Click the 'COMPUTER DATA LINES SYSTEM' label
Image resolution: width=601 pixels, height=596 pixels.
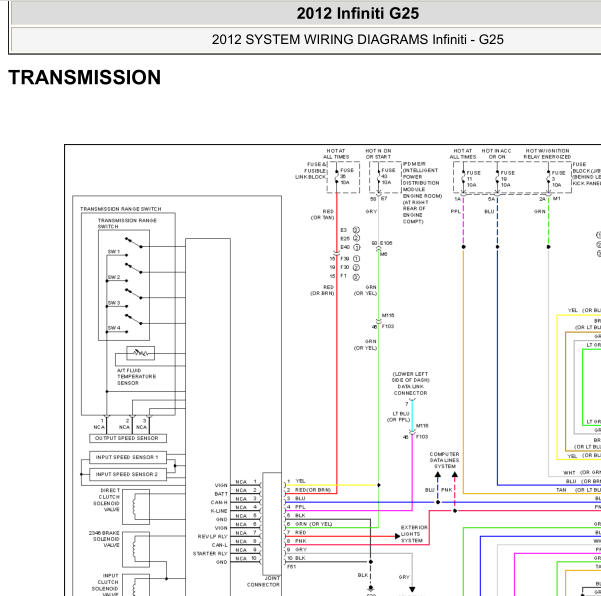pos(445,460)
